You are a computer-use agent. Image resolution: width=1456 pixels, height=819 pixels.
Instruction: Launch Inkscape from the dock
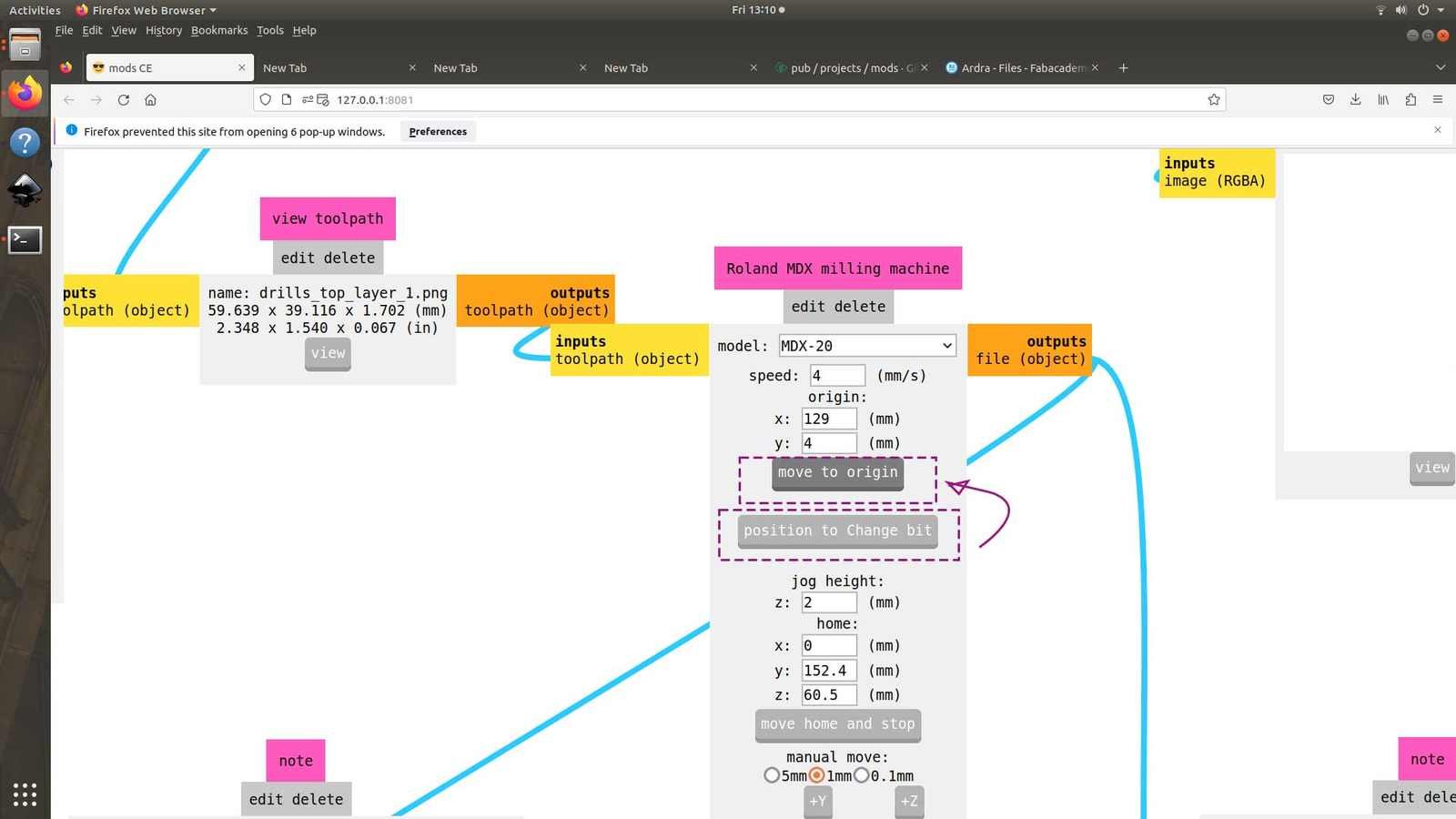pos(25,190)
